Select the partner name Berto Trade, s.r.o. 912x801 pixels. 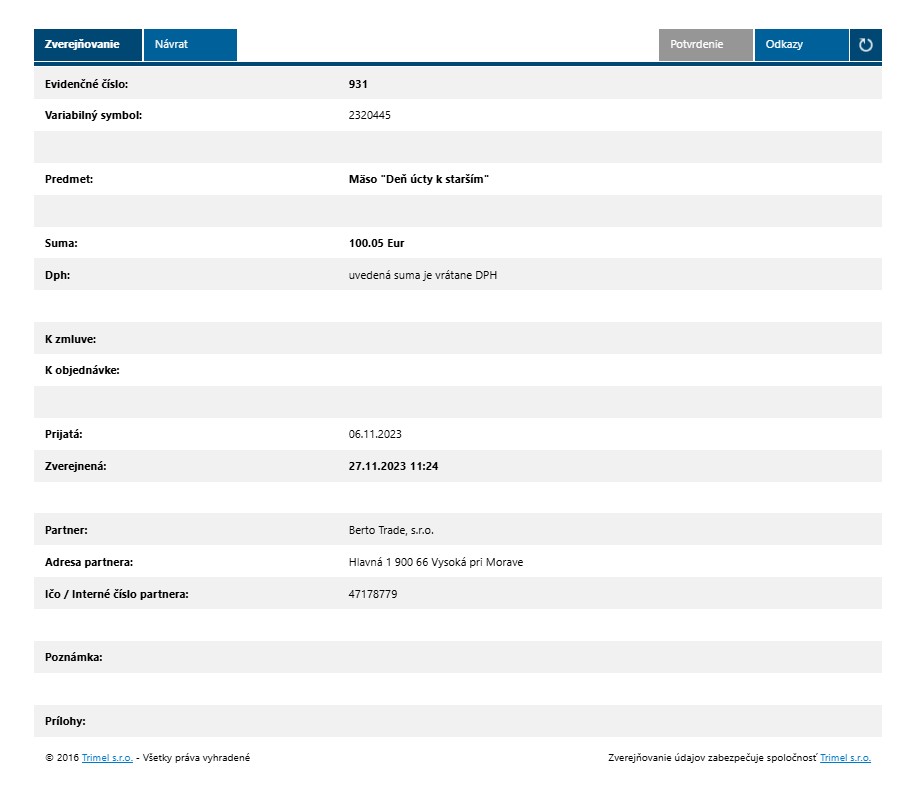(391, 530)
